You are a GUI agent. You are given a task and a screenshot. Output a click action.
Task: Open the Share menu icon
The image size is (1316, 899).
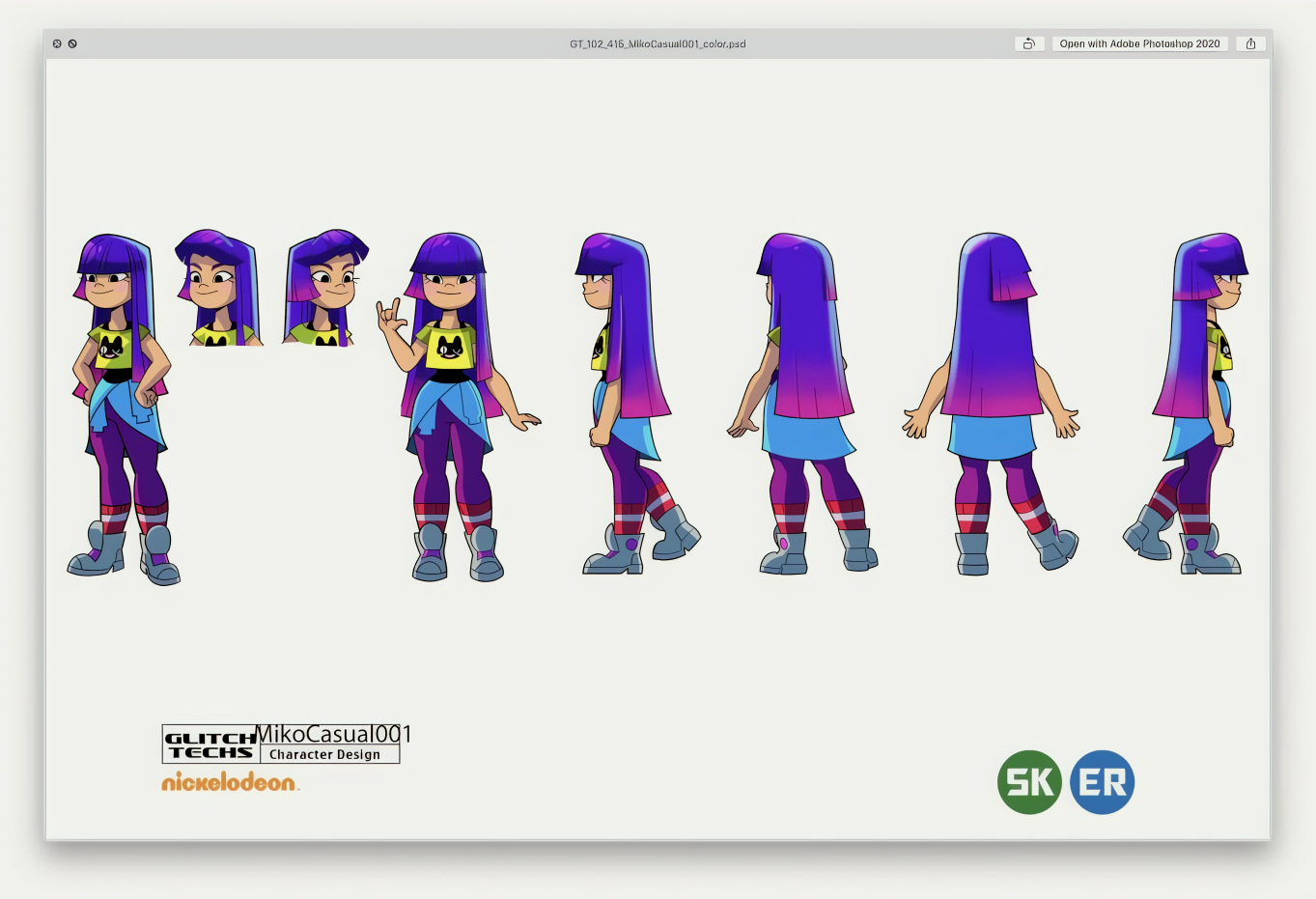point(1250,43)
